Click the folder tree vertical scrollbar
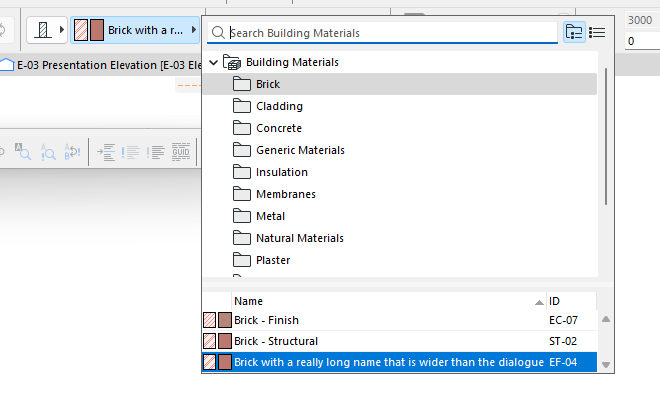 point(606,137)
